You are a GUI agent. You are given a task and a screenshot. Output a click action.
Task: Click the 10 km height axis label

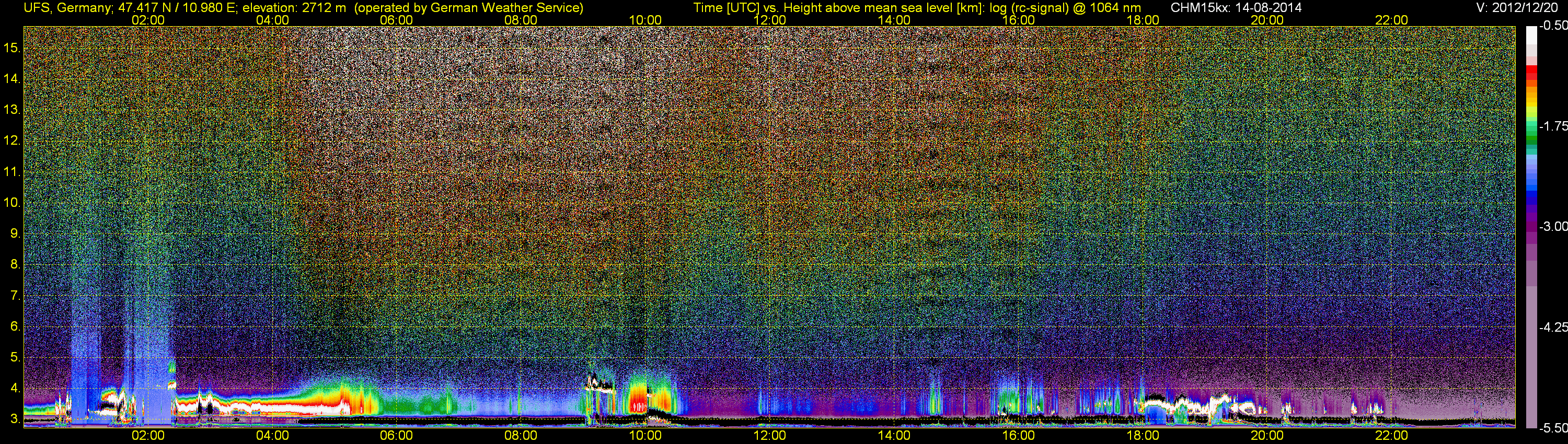pyautogui.click(x=12, y=203)
